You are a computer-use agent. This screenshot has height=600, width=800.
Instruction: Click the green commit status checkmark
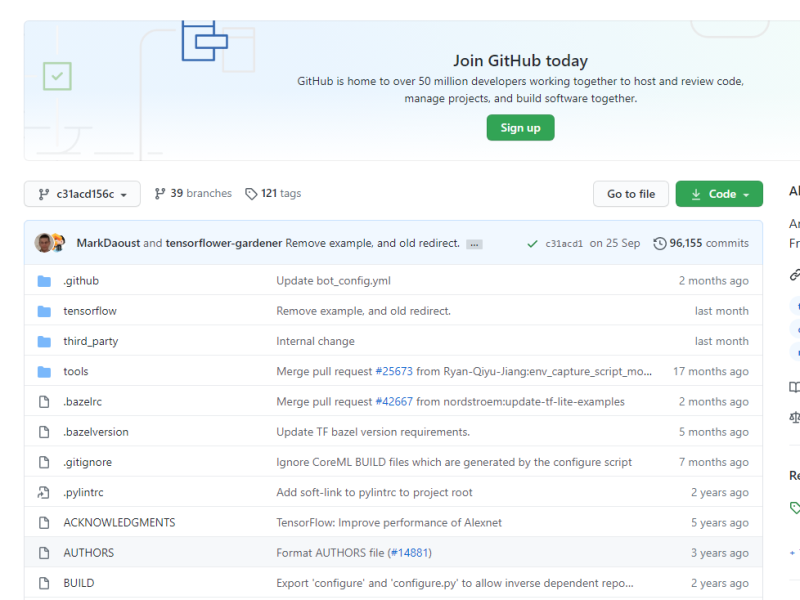[x=532, y=244]
